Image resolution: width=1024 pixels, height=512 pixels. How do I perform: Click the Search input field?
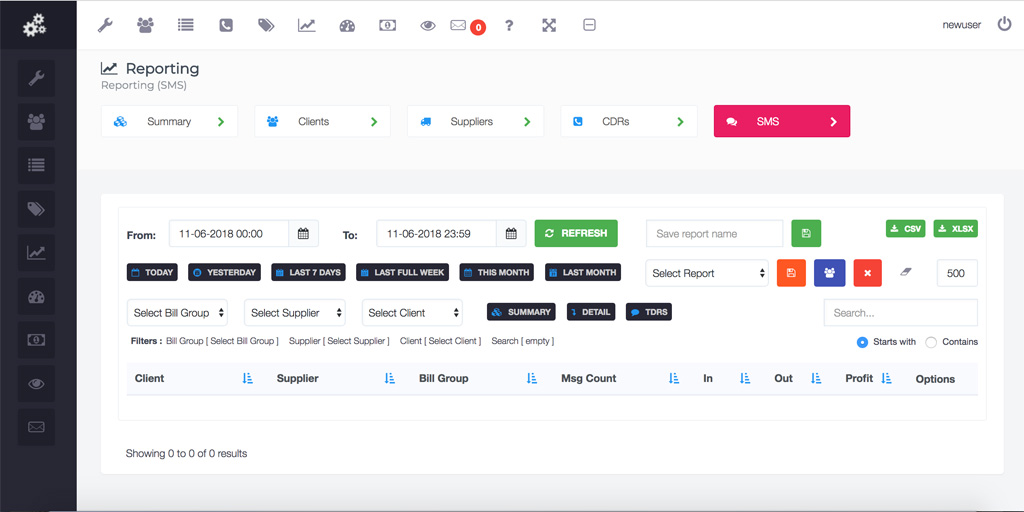[x=900, y=313]
